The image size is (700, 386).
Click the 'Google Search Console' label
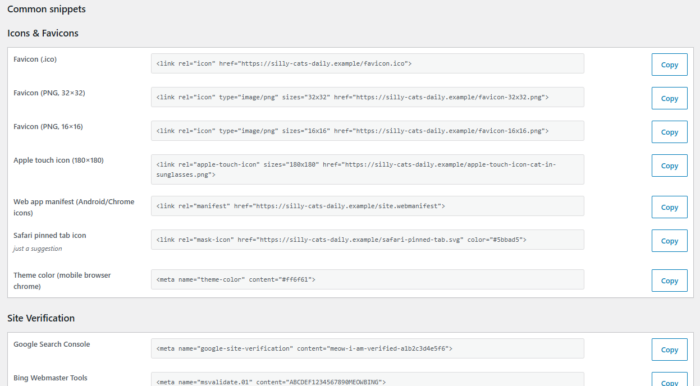52,344
